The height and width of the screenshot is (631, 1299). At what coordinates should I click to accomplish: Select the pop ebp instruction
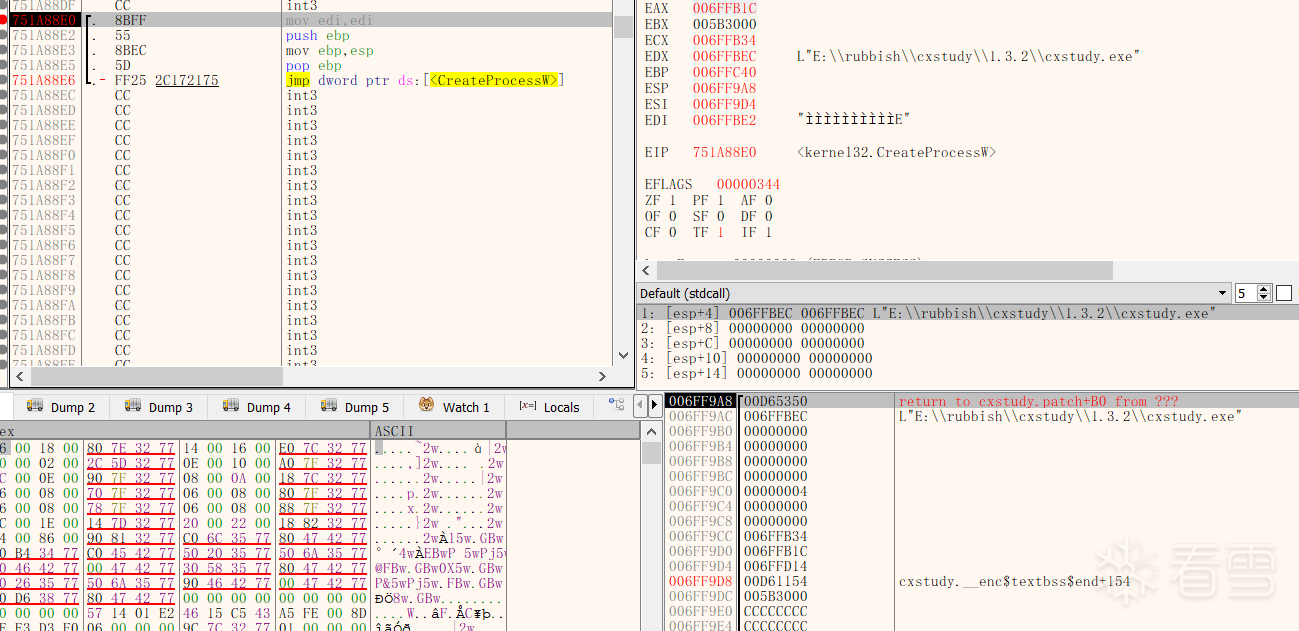313,65
